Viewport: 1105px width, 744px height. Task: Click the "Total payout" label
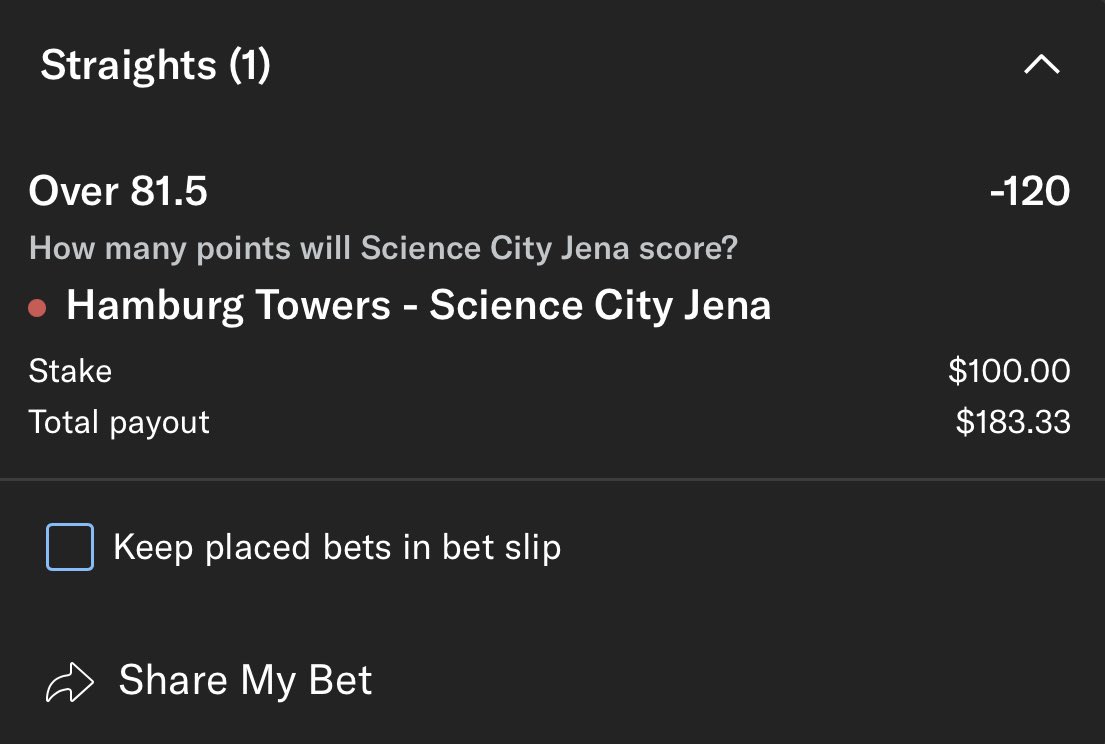click(x=119, y=422)
